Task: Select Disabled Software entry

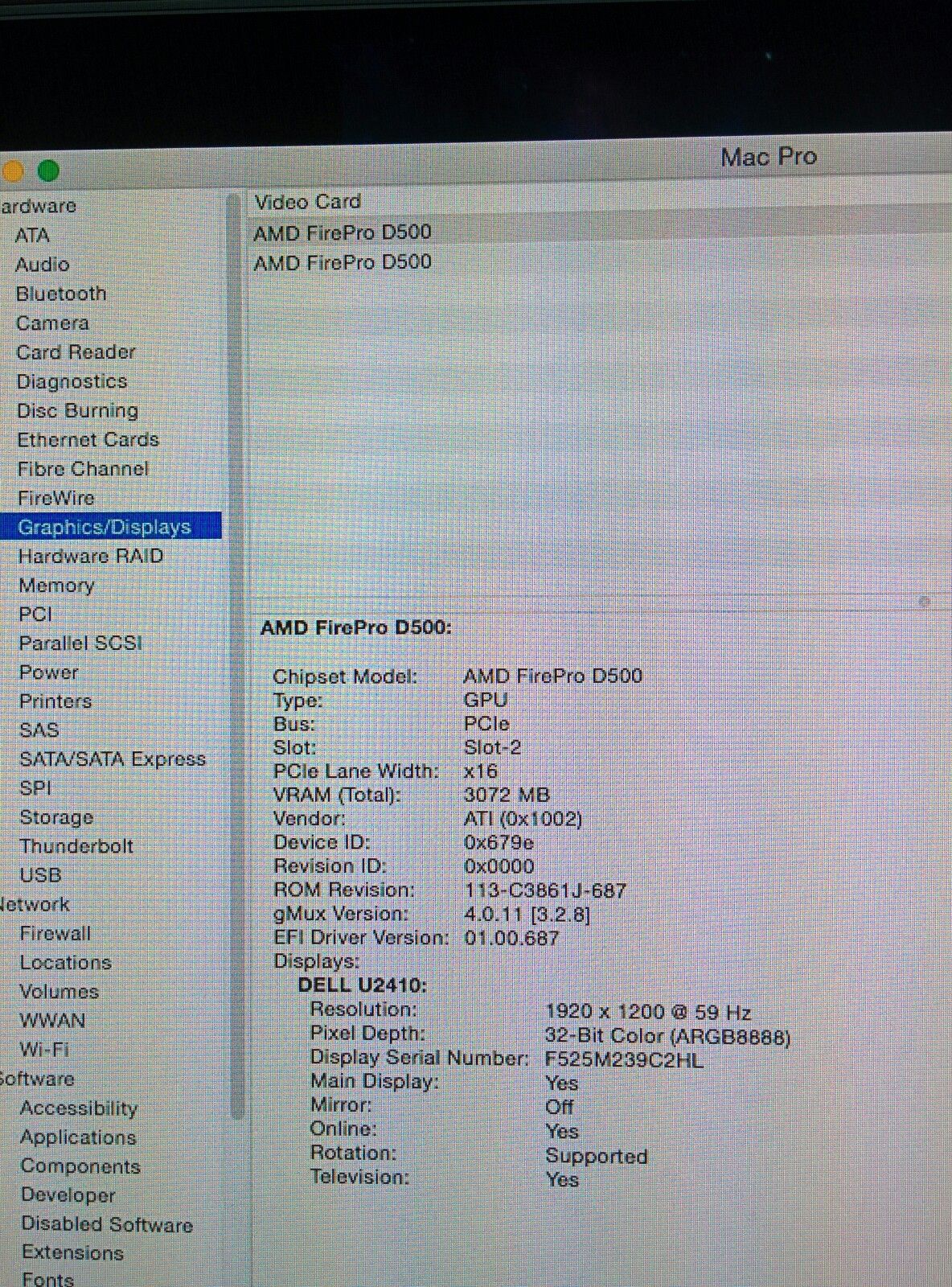Action: [x=107, y=1224]
